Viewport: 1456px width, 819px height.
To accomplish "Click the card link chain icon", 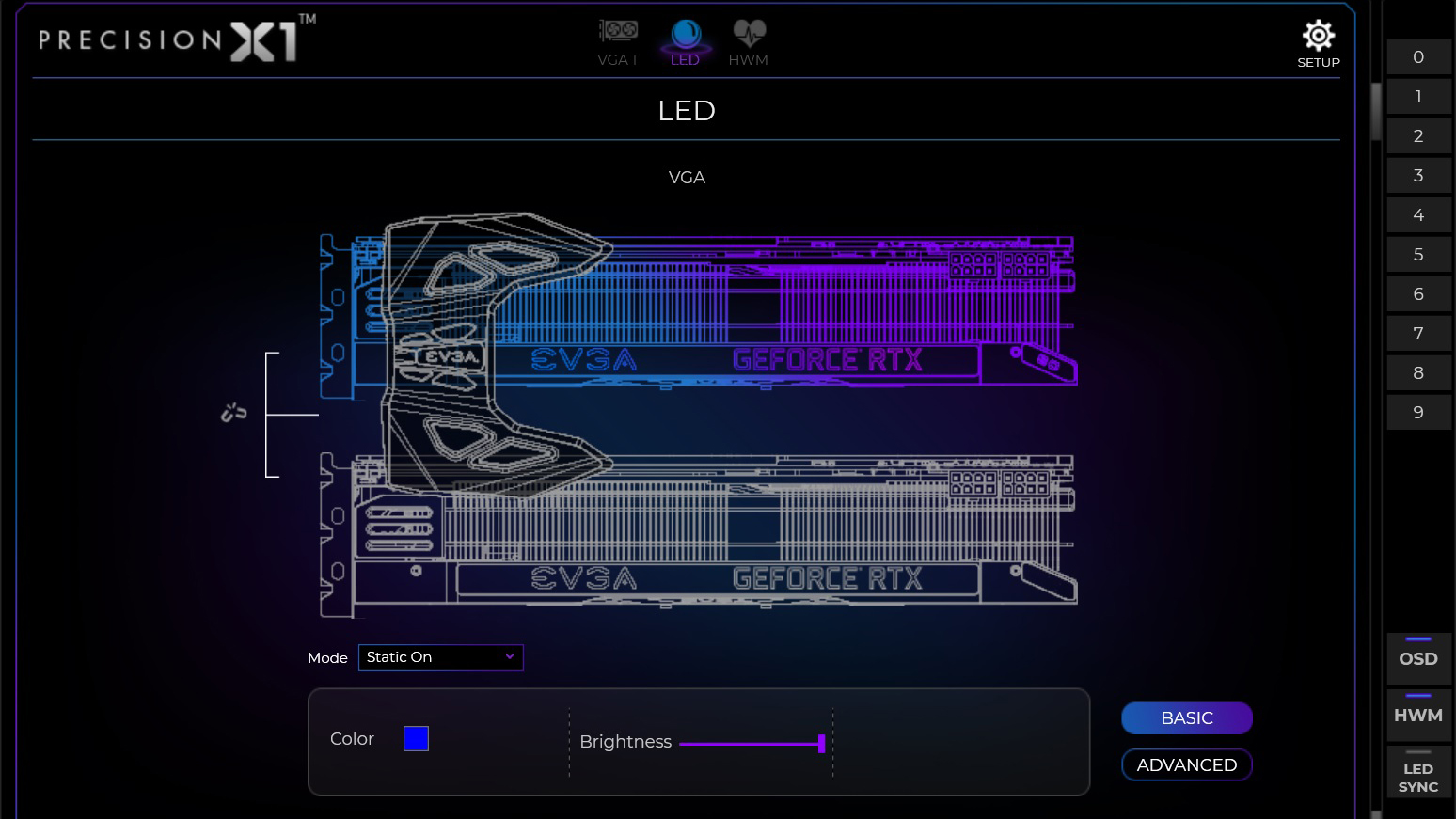I will coord(233,412).
